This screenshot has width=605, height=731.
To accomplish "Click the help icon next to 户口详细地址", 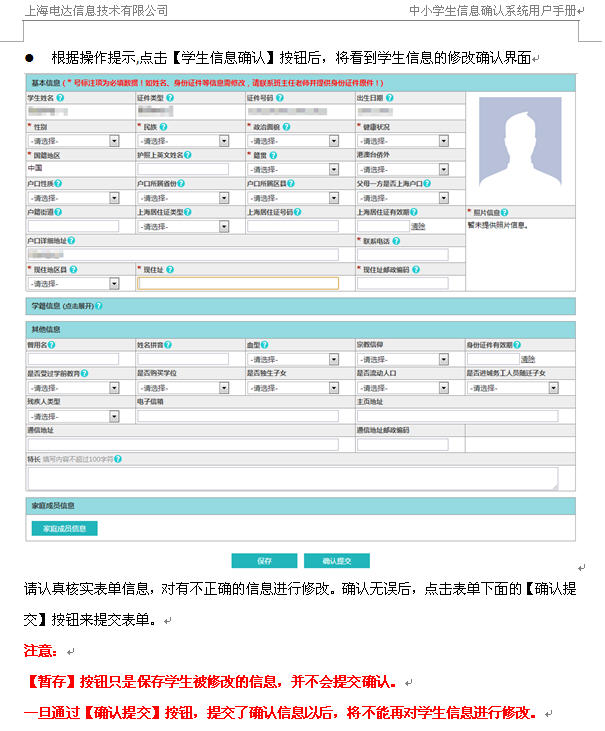I will click(72, 241).
